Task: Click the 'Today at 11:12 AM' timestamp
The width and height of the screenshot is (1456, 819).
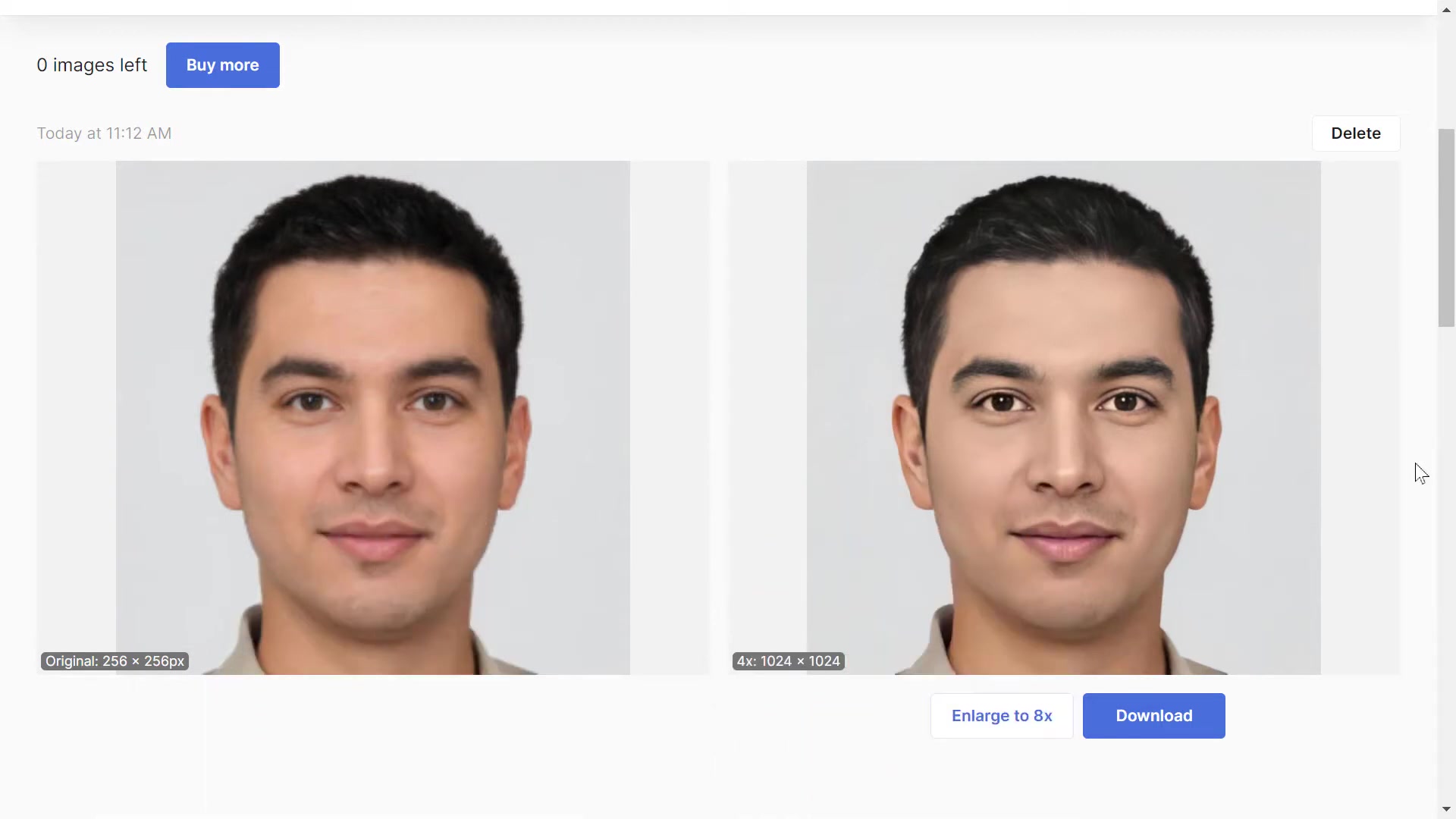Action: pos(104,133)
